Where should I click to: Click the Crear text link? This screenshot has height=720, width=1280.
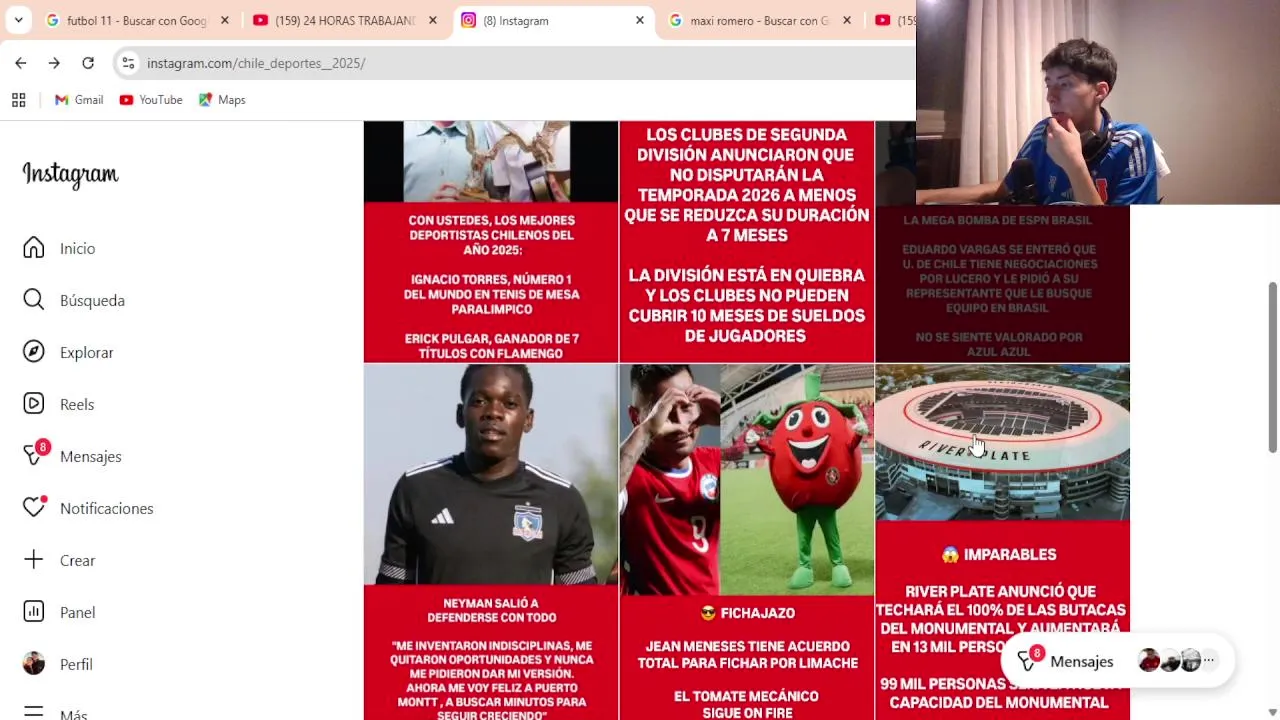click(x=78, y=560)
